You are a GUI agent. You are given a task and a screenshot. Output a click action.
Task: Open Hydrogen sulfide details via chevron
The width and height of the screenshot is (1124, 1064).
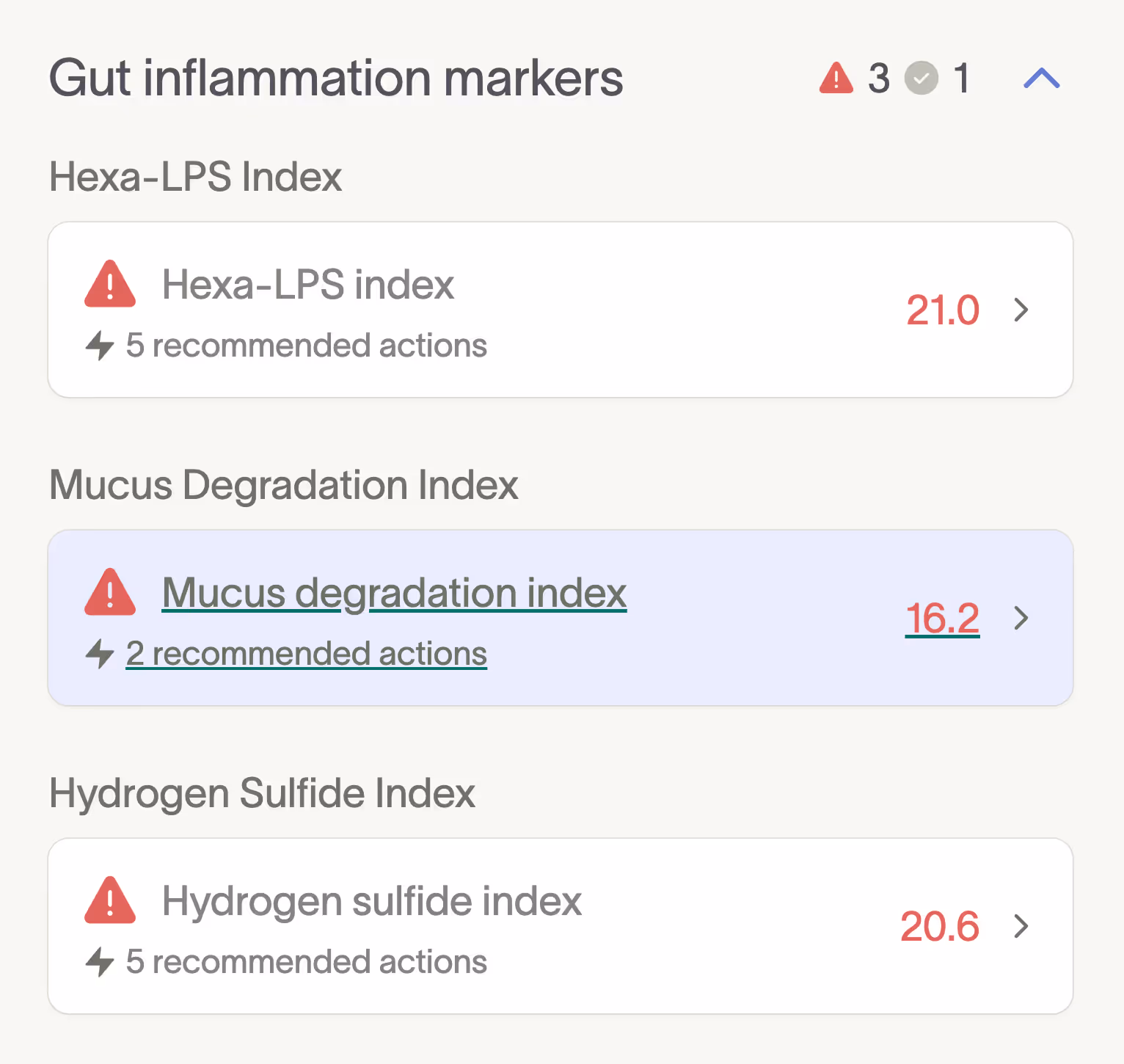point(1021,926)
